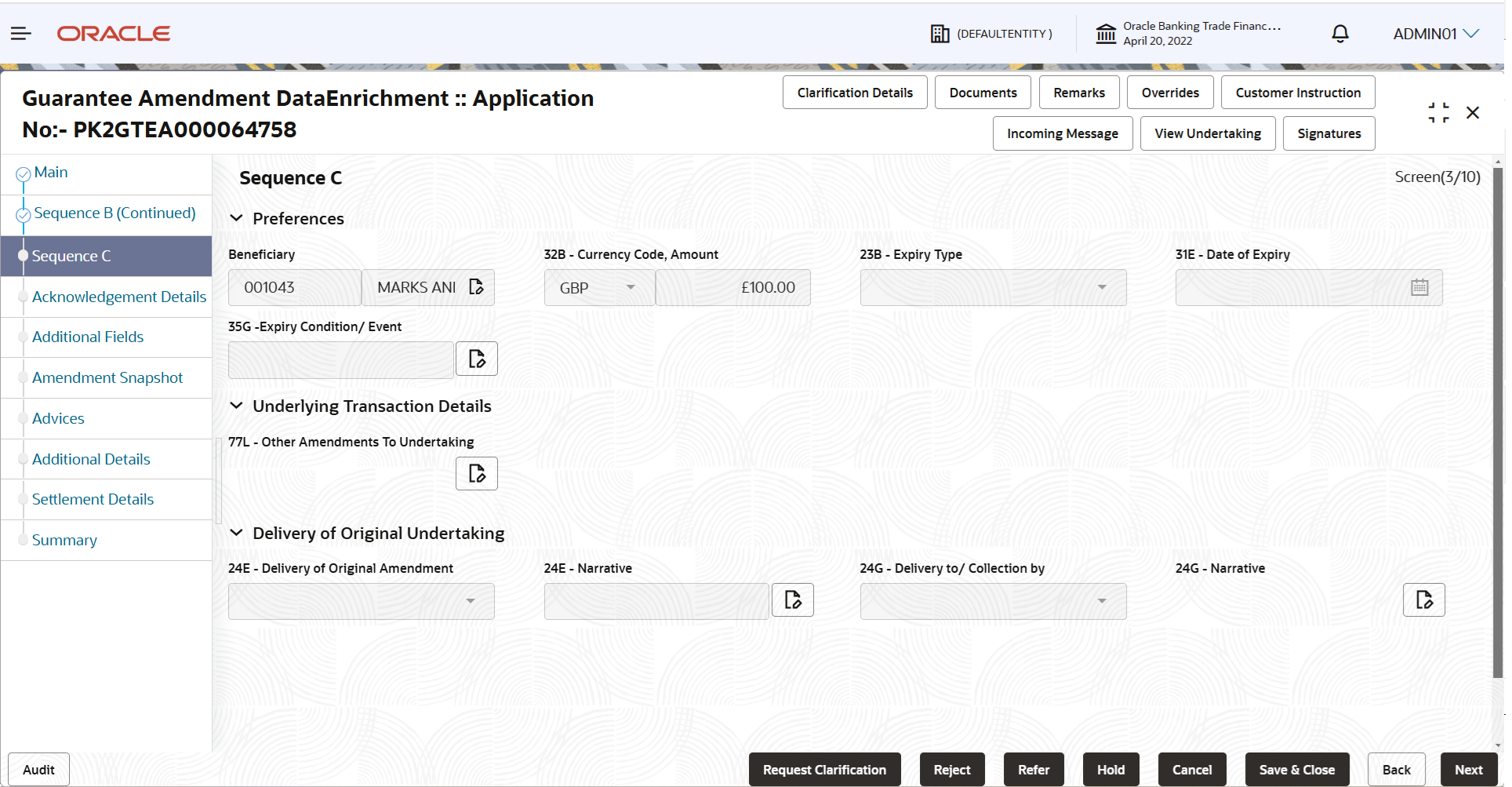Open the Documents panel
The image size is (1512, 787).
(x=983, y=93)
